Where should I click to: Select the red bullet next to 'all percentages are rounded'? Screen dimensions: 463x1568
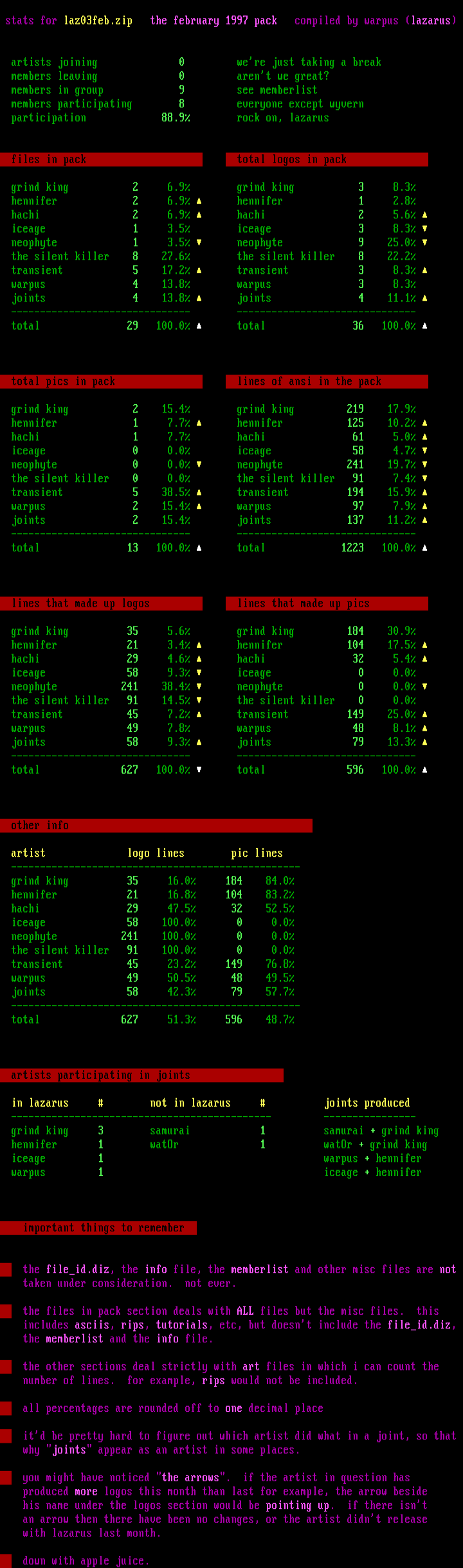click(x=6, y=1409)
